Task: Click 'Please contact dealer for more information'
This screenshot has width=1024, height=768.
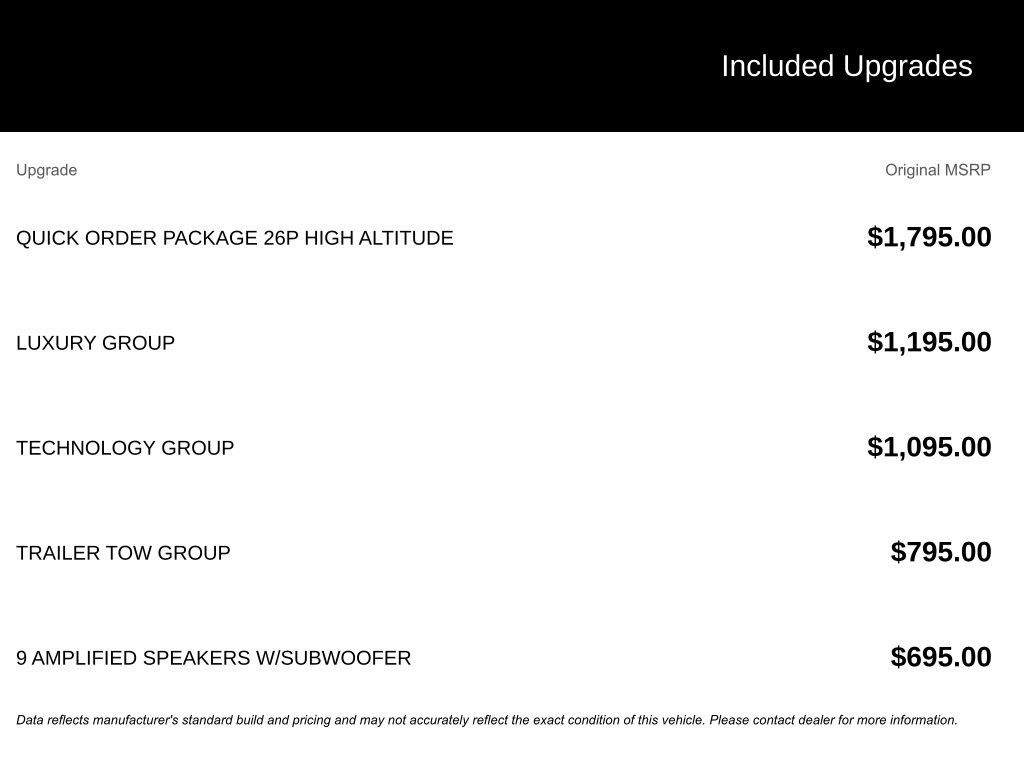Action: [x=833, y=720]
